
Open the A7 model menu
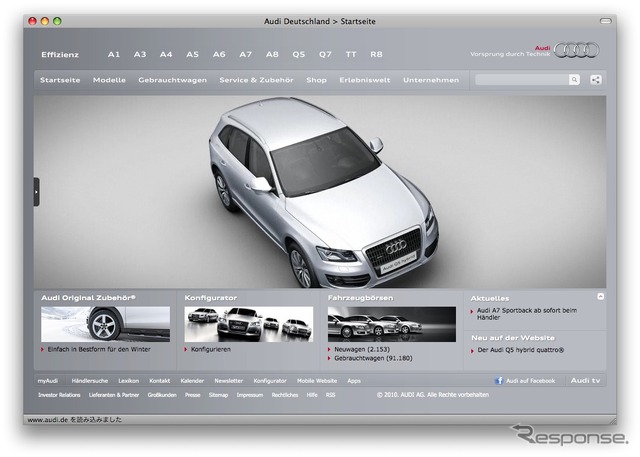pyautogui.click(x=245, y=54)
